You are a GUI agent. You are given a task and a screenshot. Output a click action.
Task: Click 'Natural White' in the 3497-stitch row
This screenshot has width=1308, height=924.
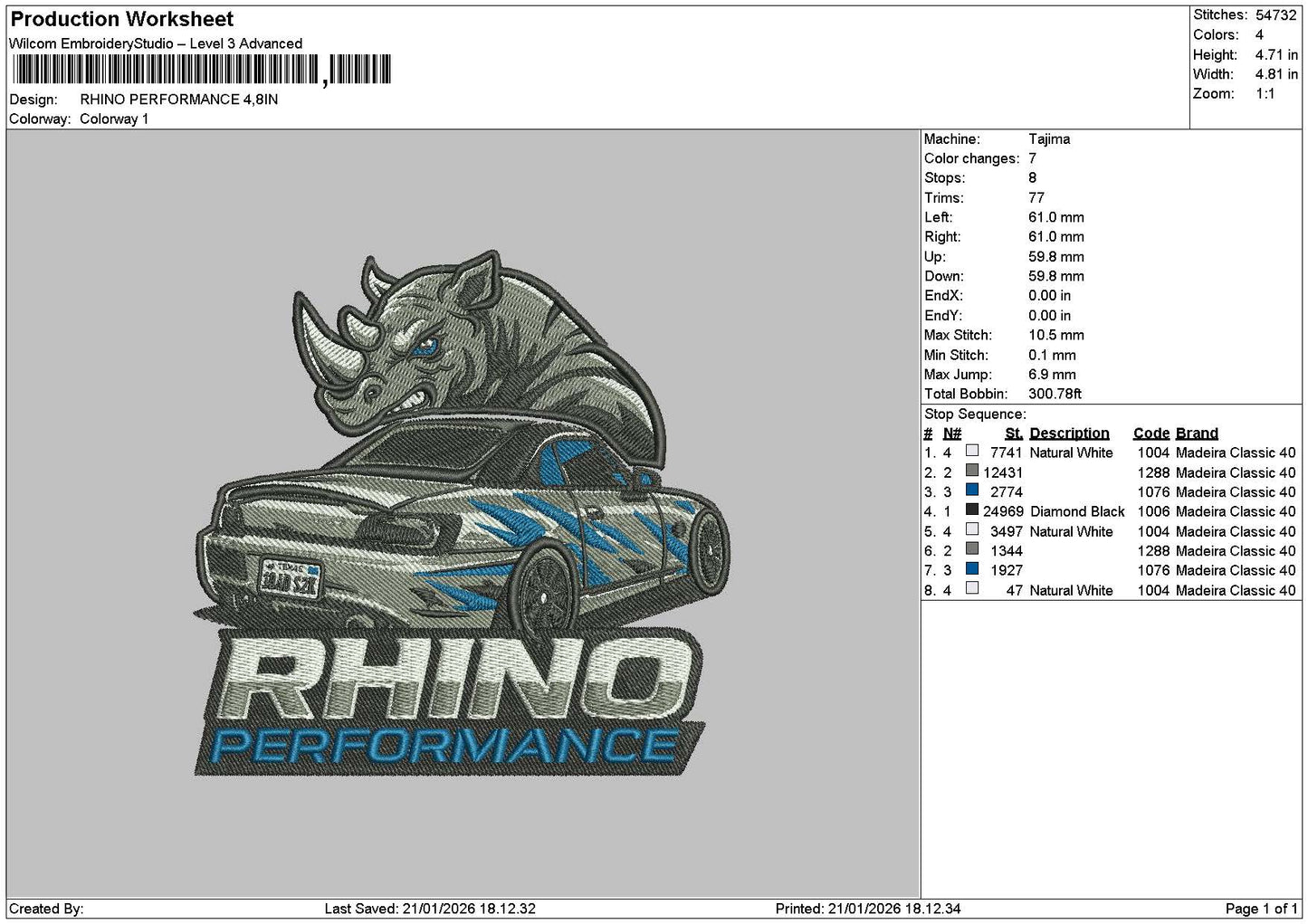click(1072, 532)
